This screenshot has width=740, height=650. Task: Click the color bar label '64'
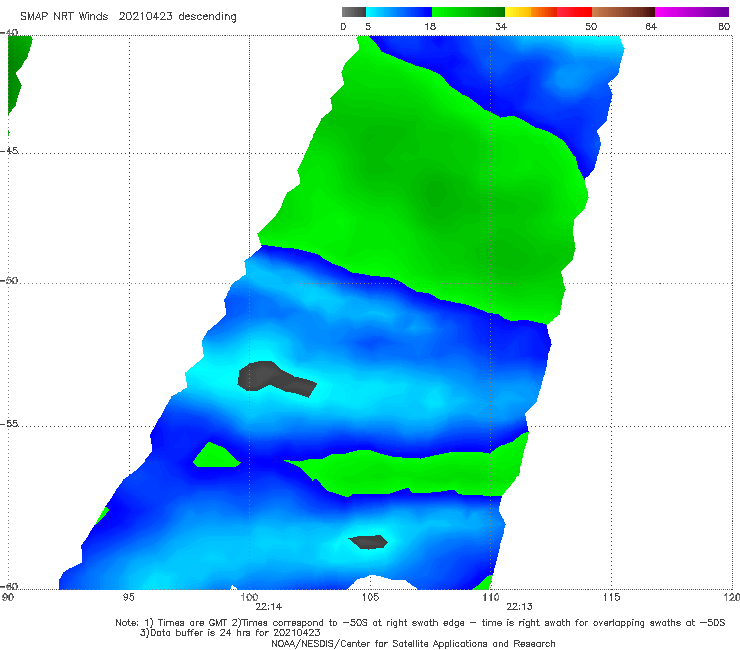[x=651, y=26]
